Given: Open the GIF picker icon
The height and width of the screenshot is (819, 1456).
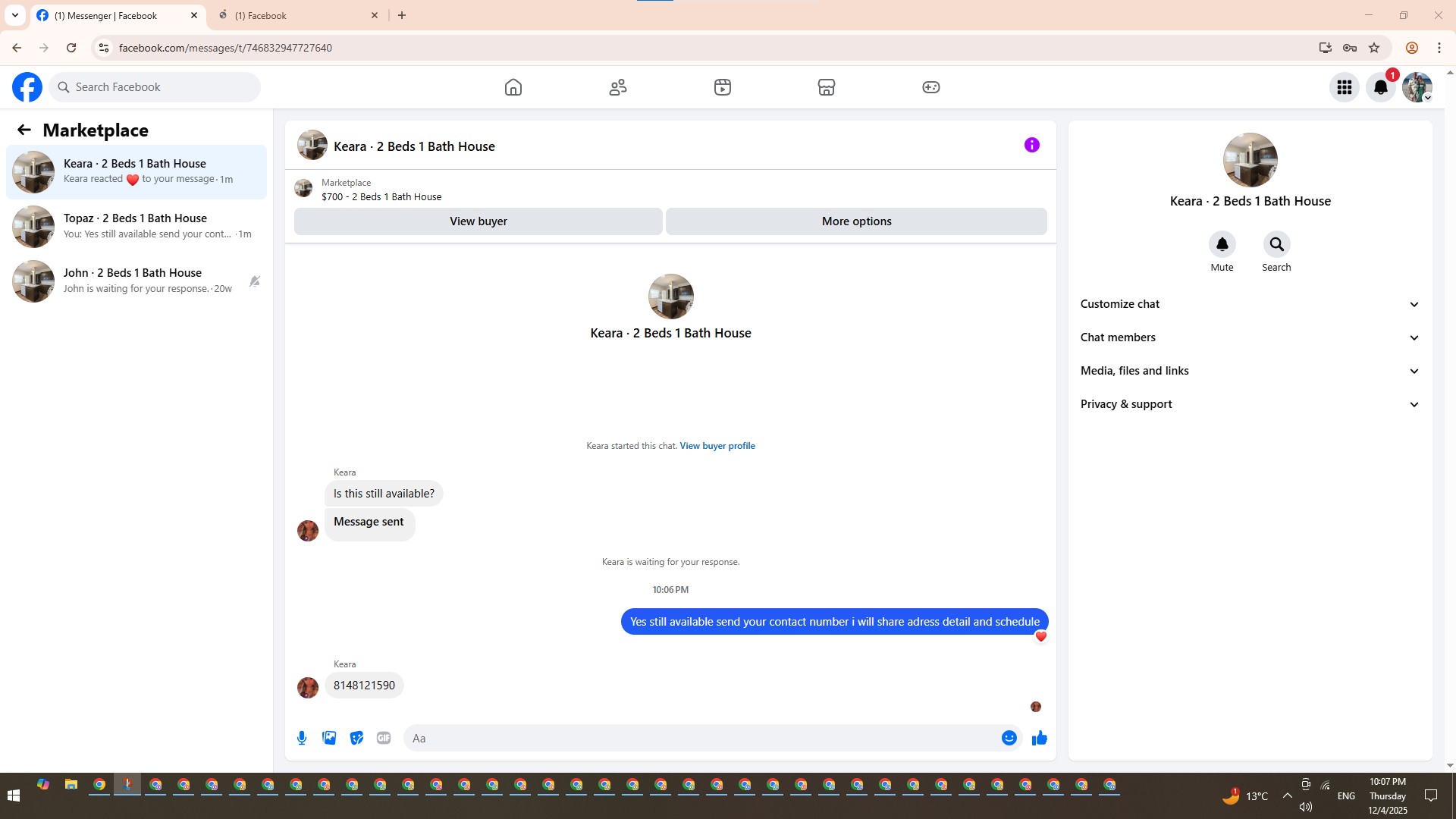Looking at the screenshot, I should click(384, 738).
